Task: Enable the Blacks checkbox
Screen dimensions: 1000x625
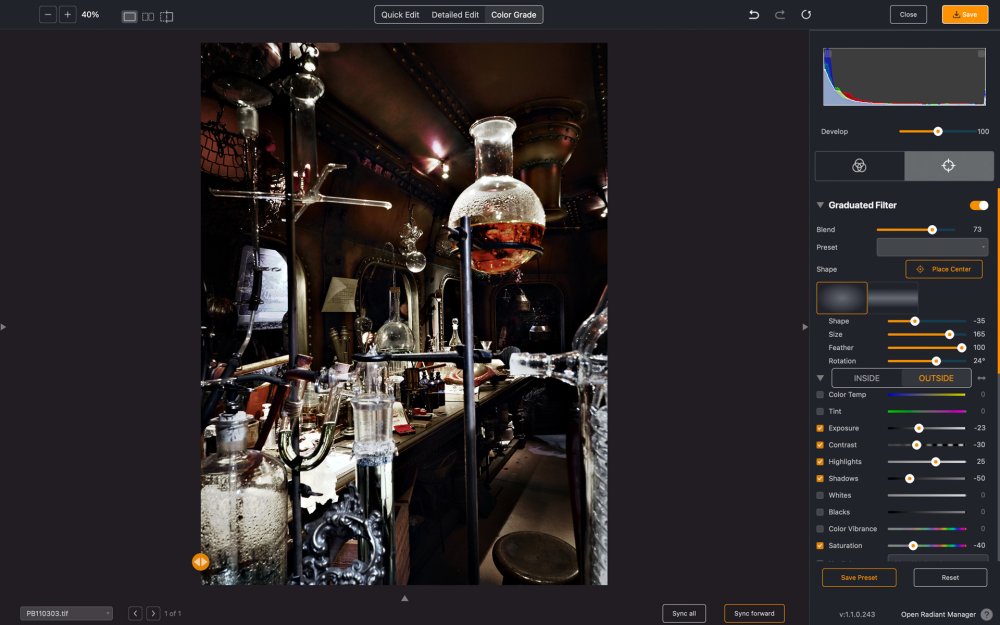Action: (820, 512)
